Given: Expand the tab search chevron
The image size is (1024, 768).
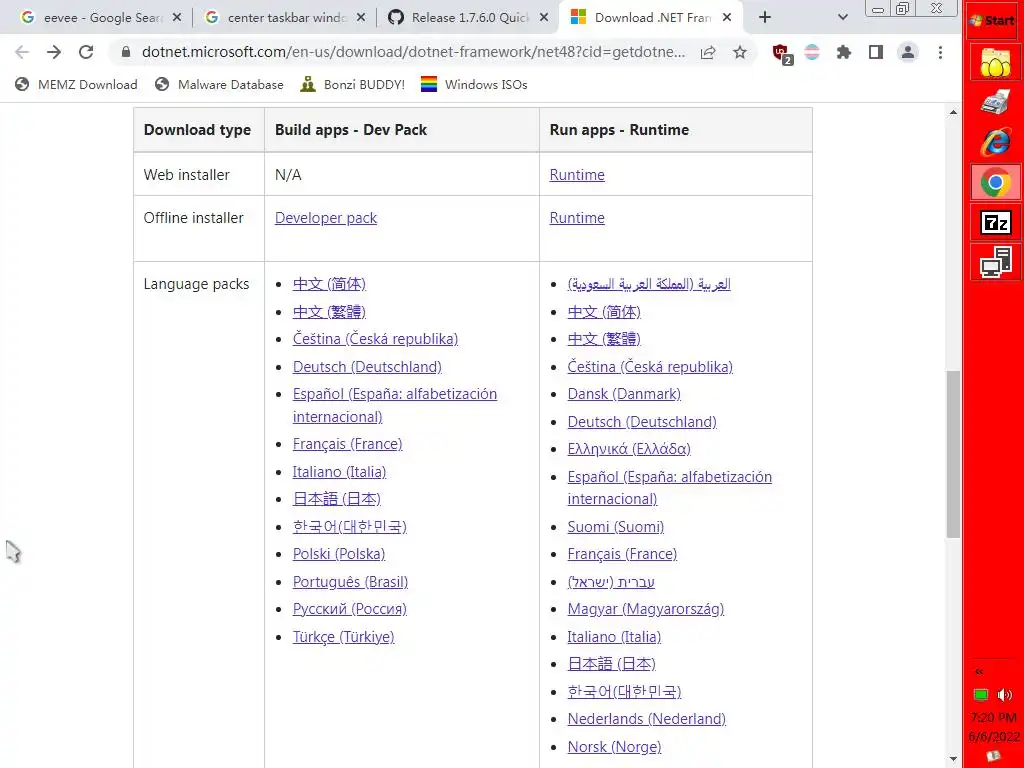Looking at the screenshot, I should tap(842, 17).
